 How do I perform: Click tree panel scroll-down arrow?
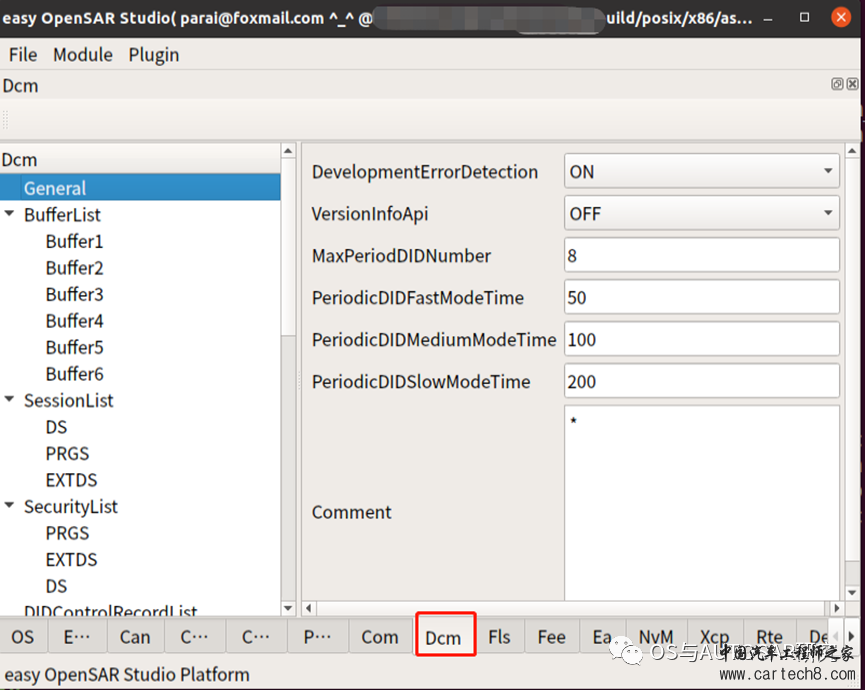tap(289, 608)
